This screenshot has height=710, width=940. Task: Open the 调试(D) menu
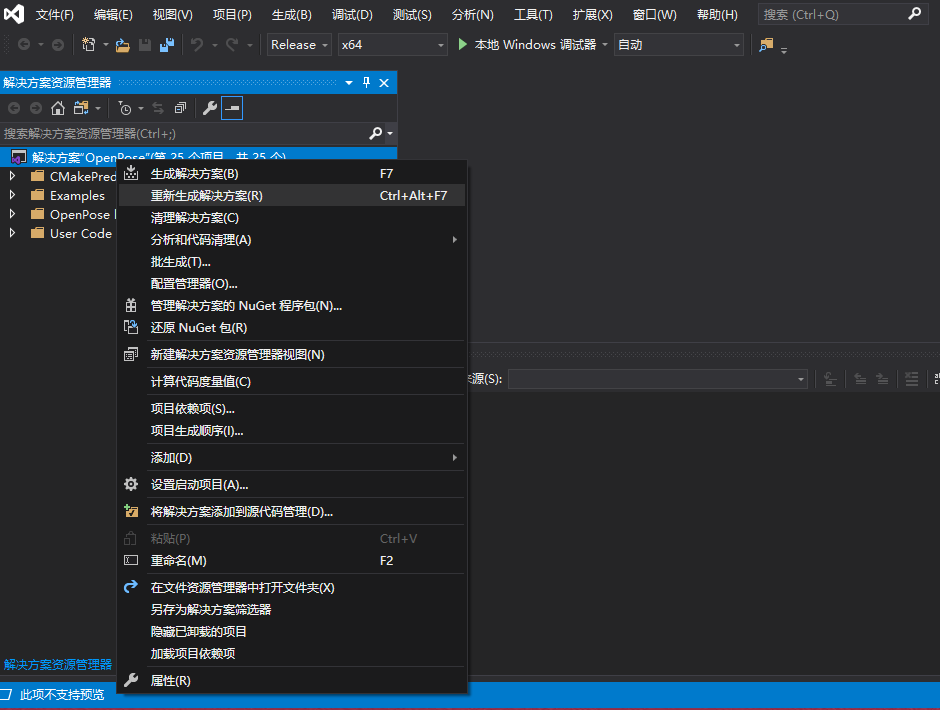(x=352, y=14)
